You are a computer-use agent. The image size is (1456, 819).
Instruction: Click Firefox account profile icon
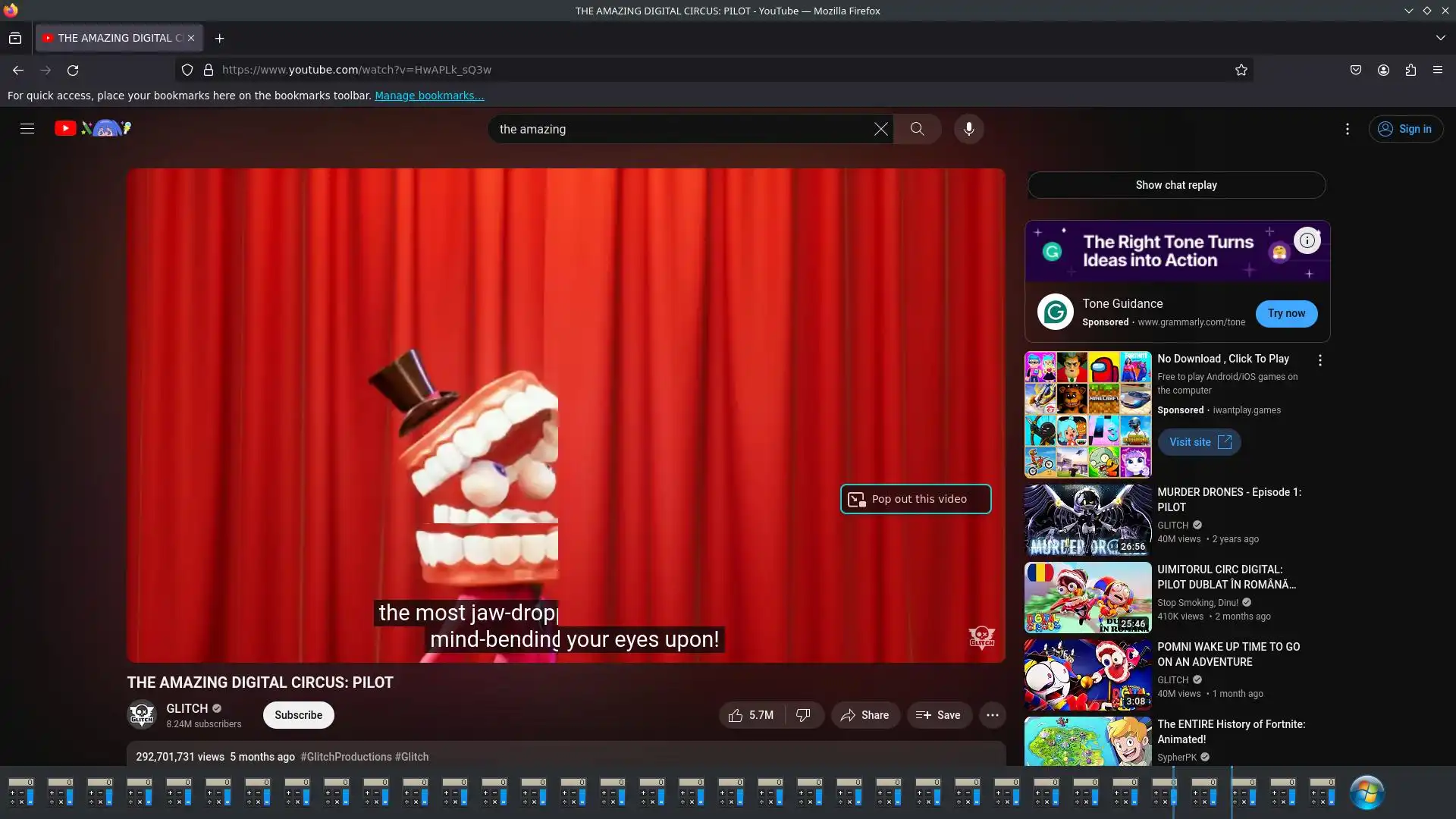tap(1383, 70)
